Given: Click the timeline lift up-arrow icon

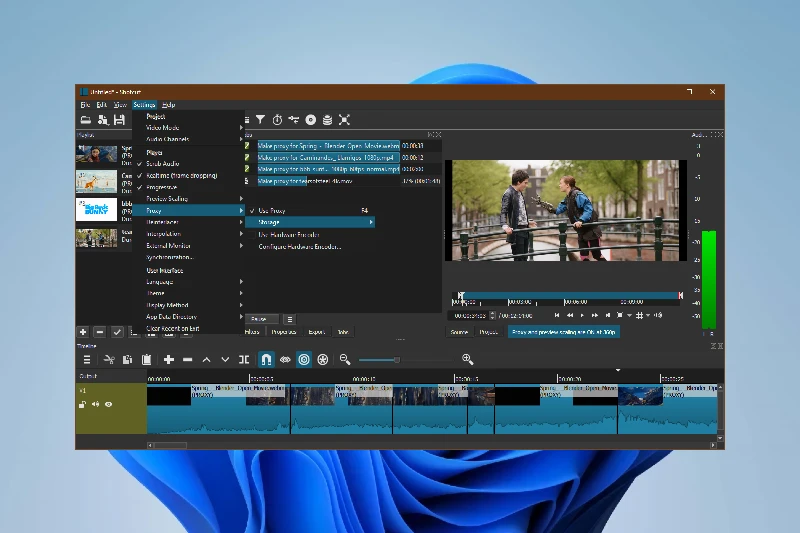Looking at the screenshot, I should (x=206, y=360).
